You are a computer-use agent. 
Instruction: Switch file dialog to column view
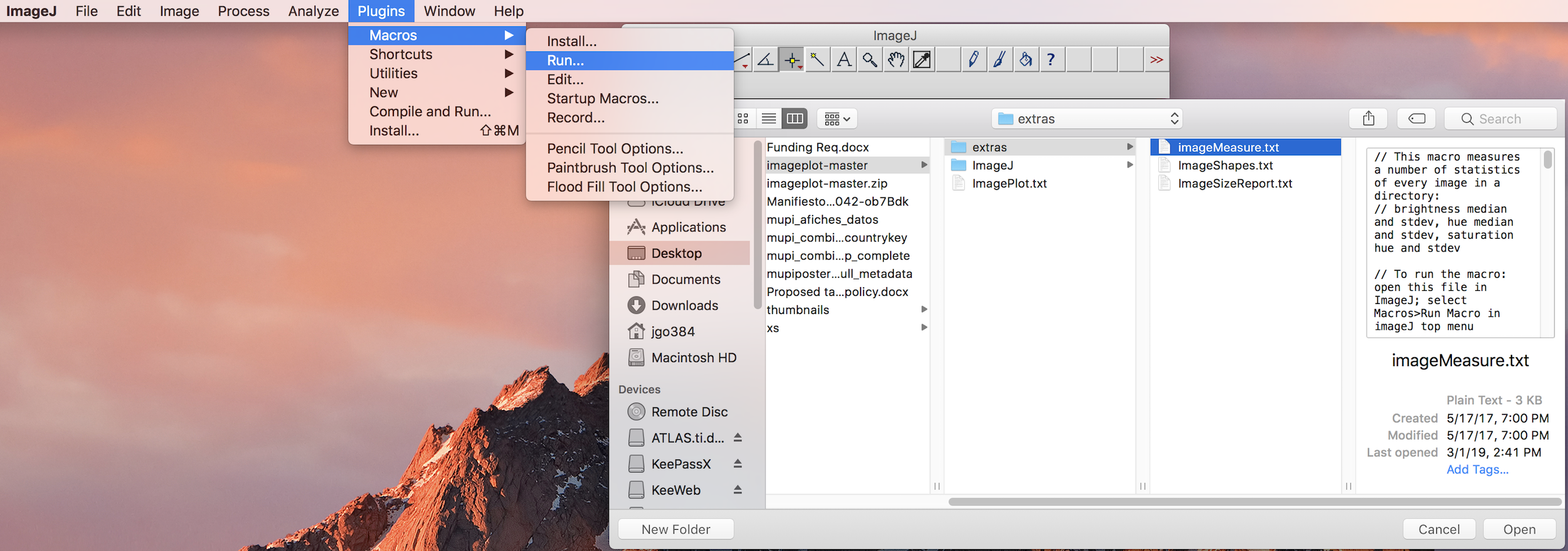tap(795, 118)
